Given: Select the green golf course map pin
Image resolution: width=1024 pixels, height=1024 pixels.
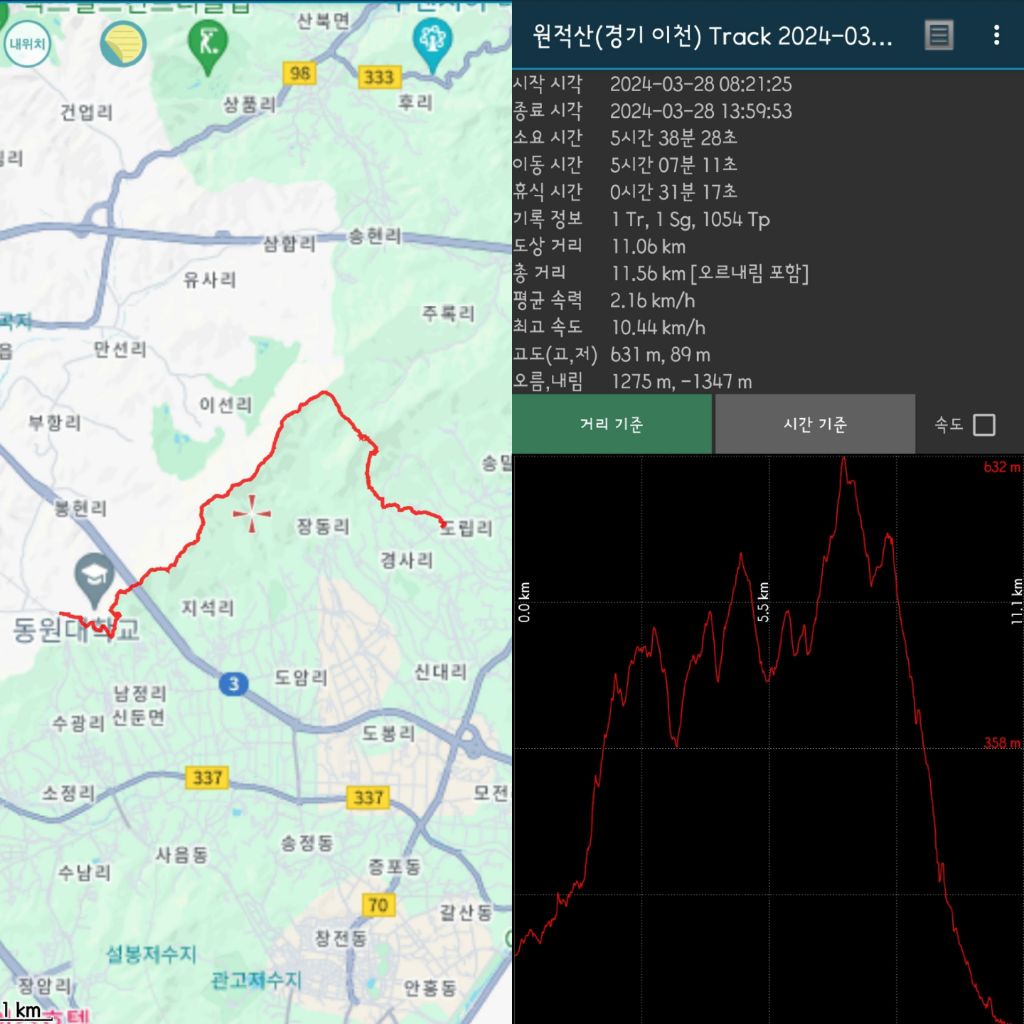Looking at the screenshot, I should click(208, 46).
